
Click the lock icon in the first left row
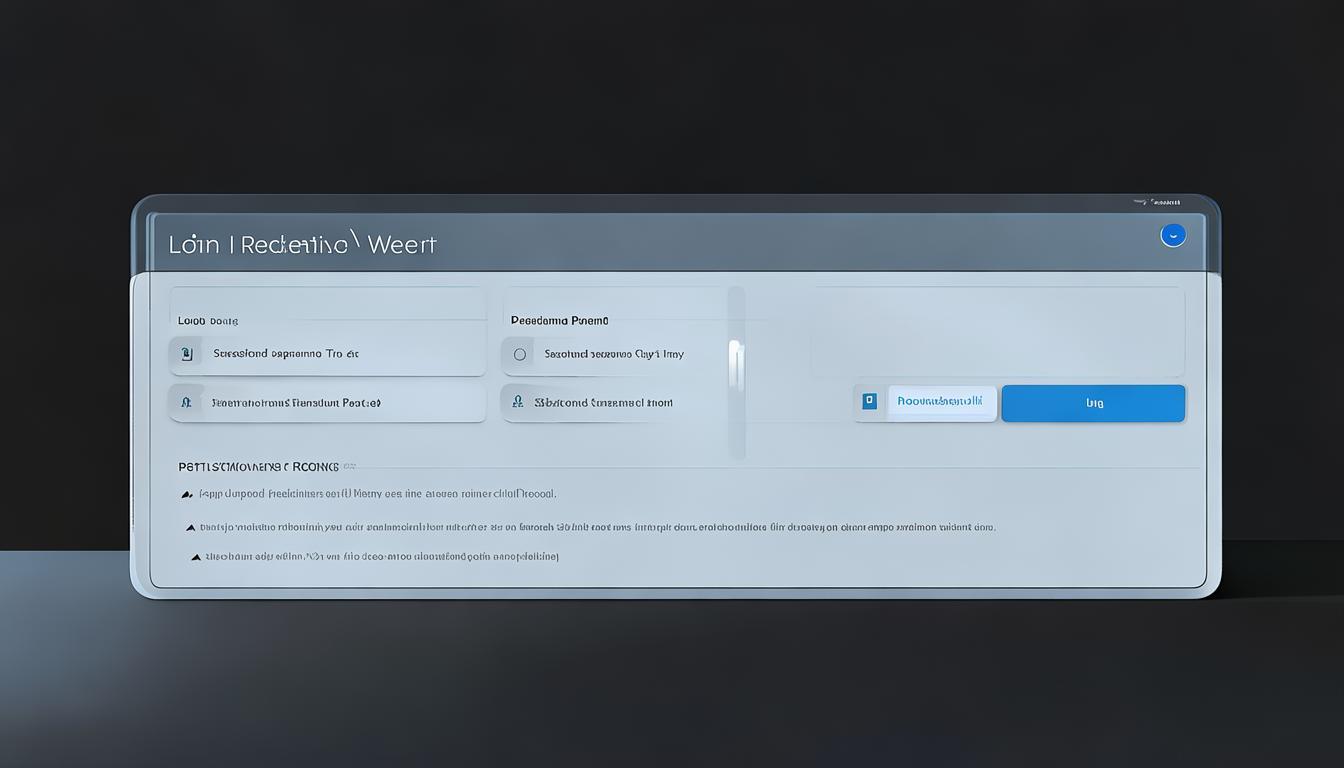click(186, 354)
